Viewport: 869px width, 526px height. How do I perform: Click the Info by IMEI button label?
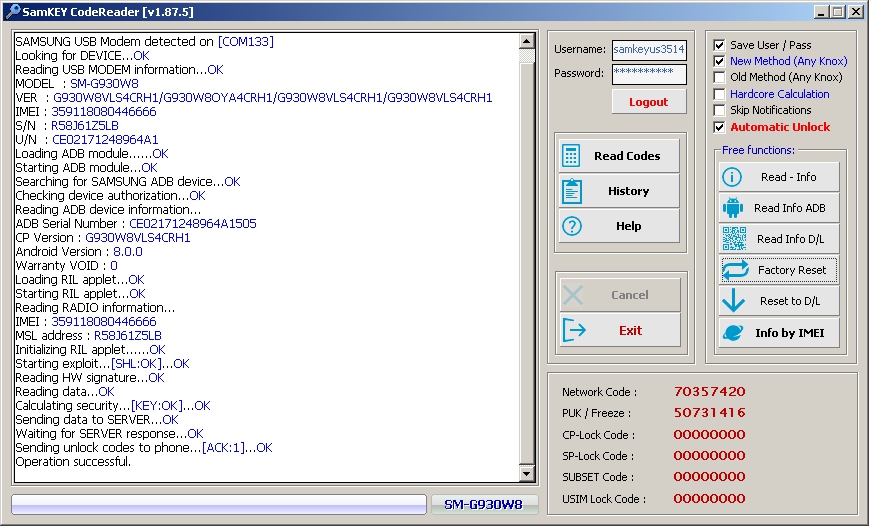click(x=790, y=333)
